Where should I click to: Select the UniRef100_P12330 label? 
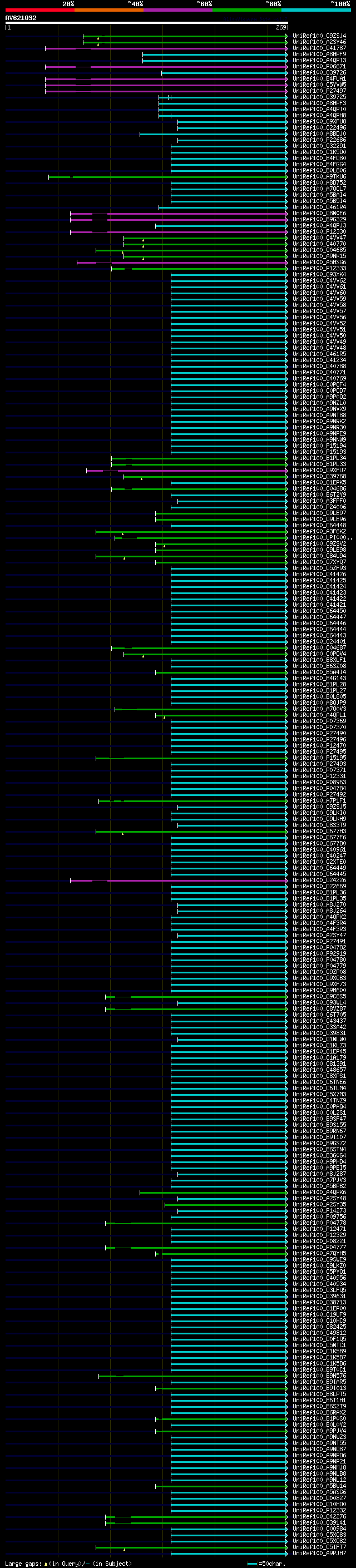click(x=319, y=232)
